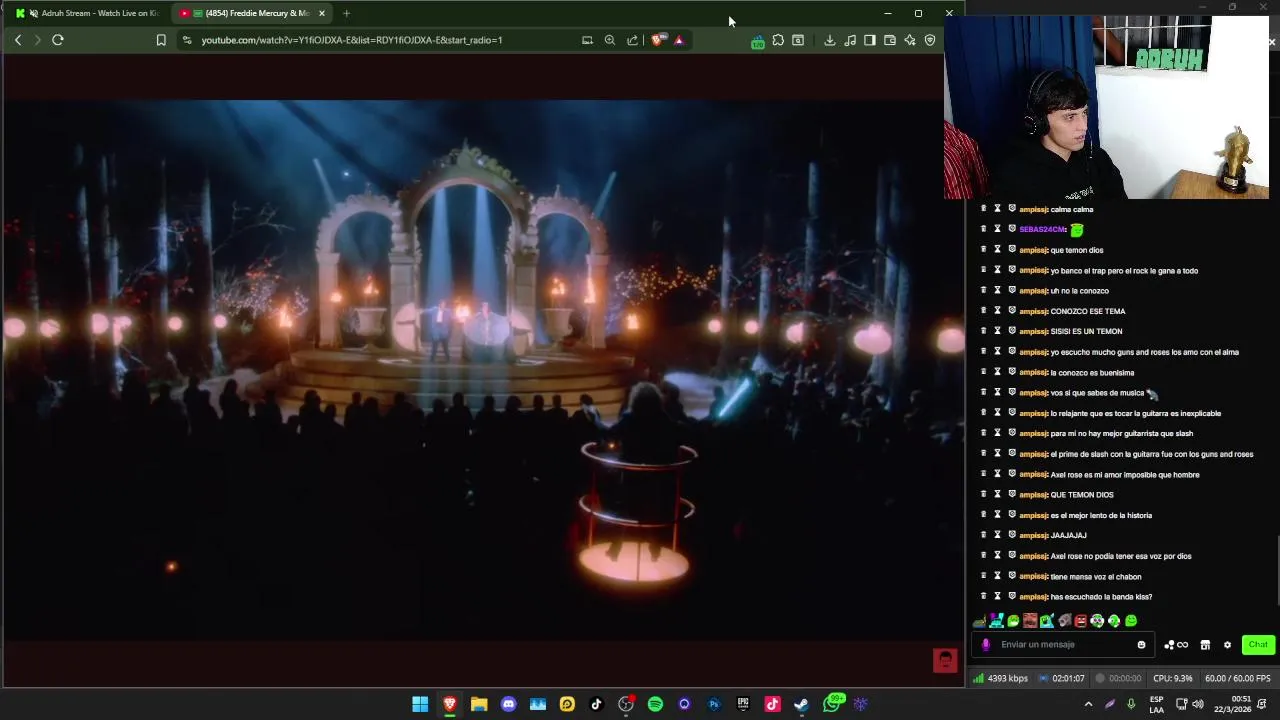Click the red avatar badge on video corner
The image size is (1280, 720).
tap(945, 660)
